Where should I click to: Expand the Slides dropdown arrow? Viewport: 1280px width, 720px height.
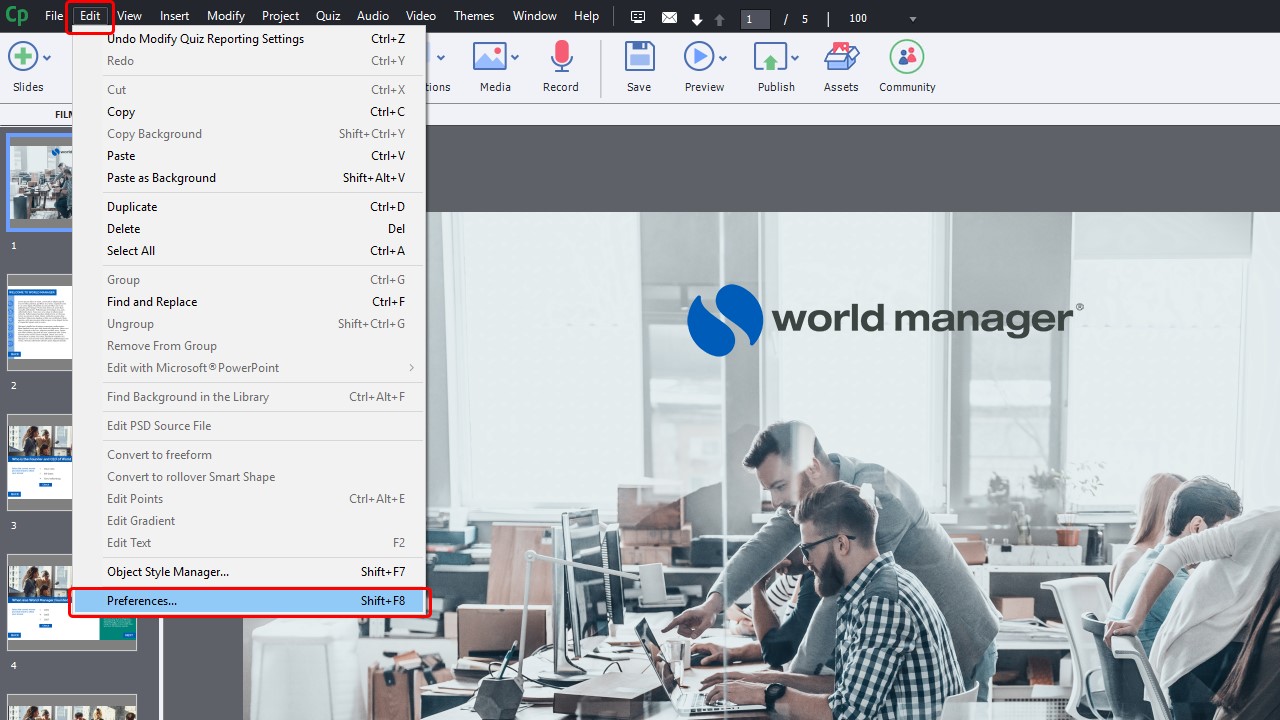point(47,58)
